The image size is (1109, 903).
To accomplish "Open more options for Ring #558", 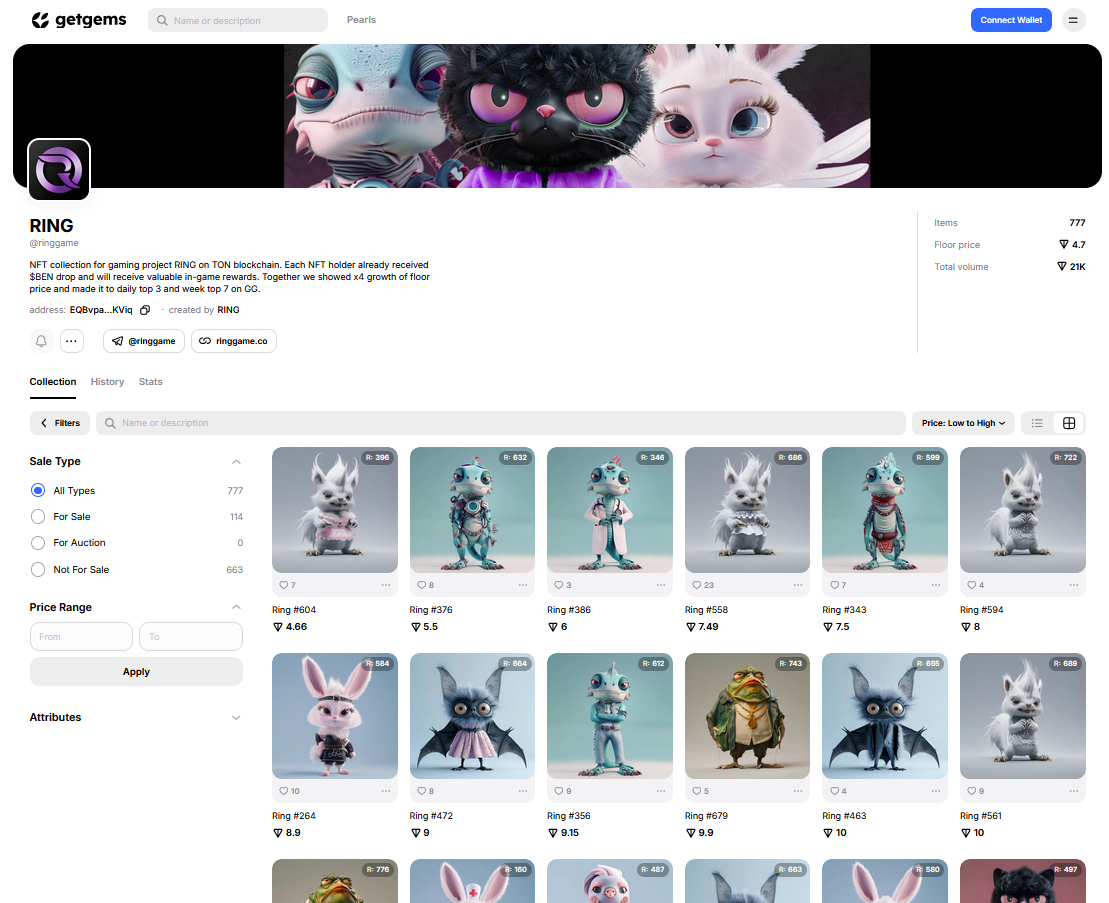I will click(798, 585).
